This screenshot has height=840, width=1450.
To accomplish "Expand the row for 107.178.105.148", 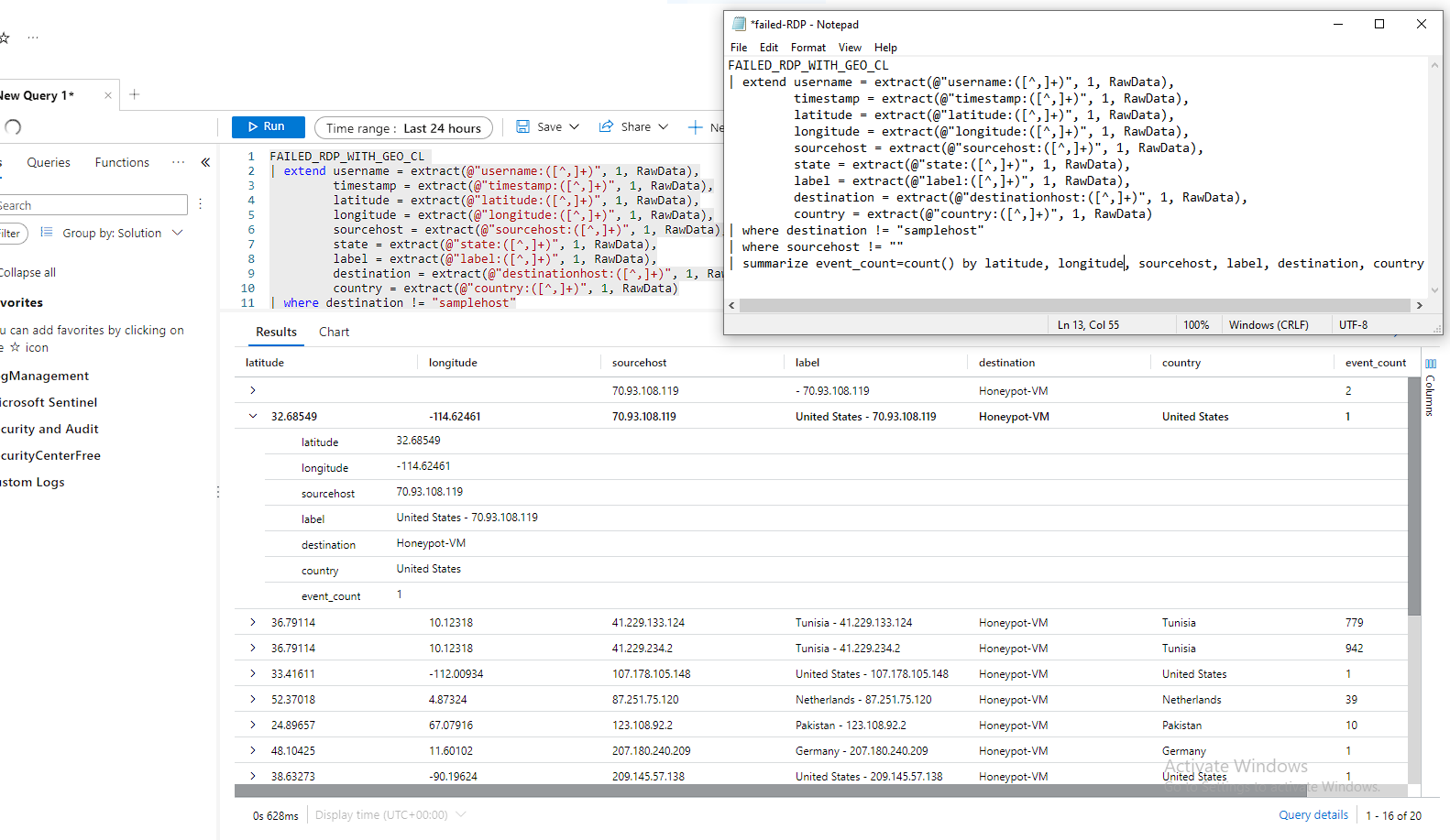I will [x=253, y=673].
